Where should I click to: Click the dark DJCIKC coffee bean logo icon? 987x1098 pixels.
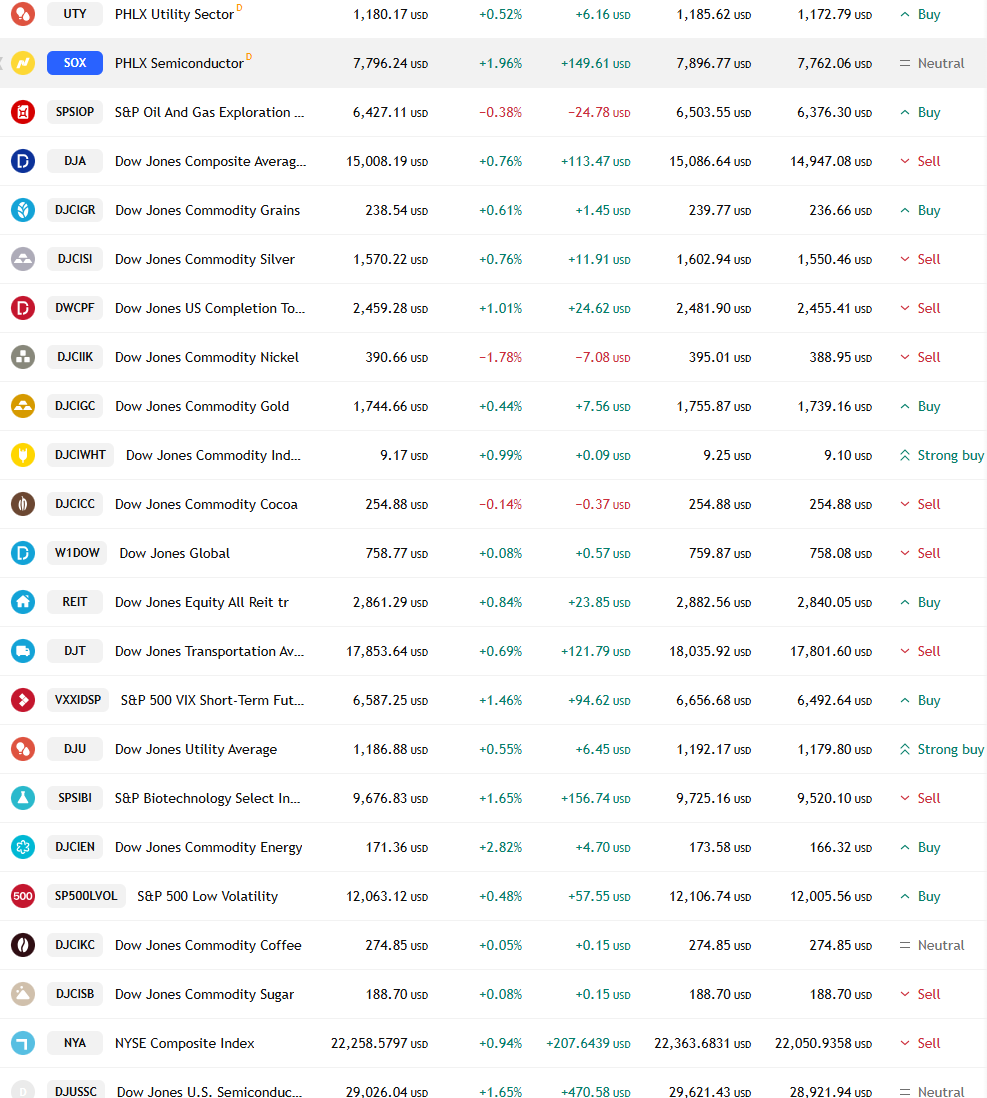[x=22, y=945]
